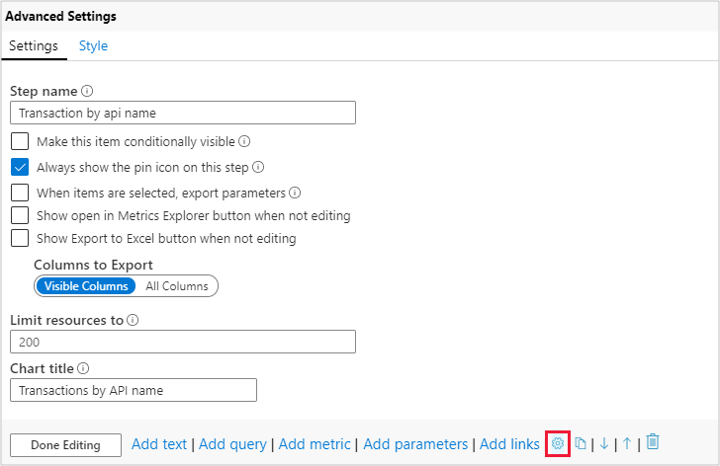Check Show Export to Excel button option
Viewport: 720px width, 466px height.
click(x=20, y=238)
